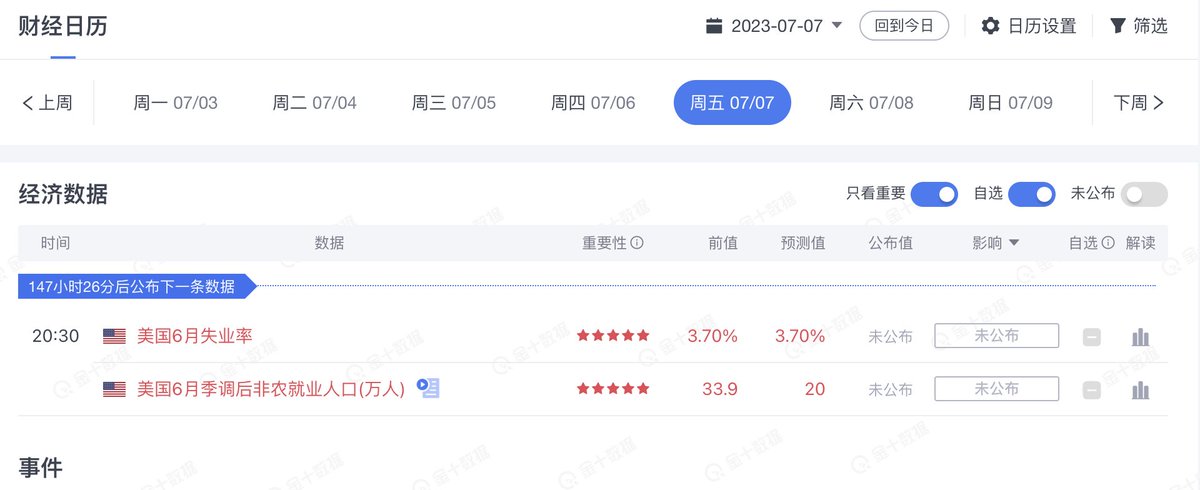
Task: Expand the 2023-07-07 date dropdown
Action: coord(837,26)
